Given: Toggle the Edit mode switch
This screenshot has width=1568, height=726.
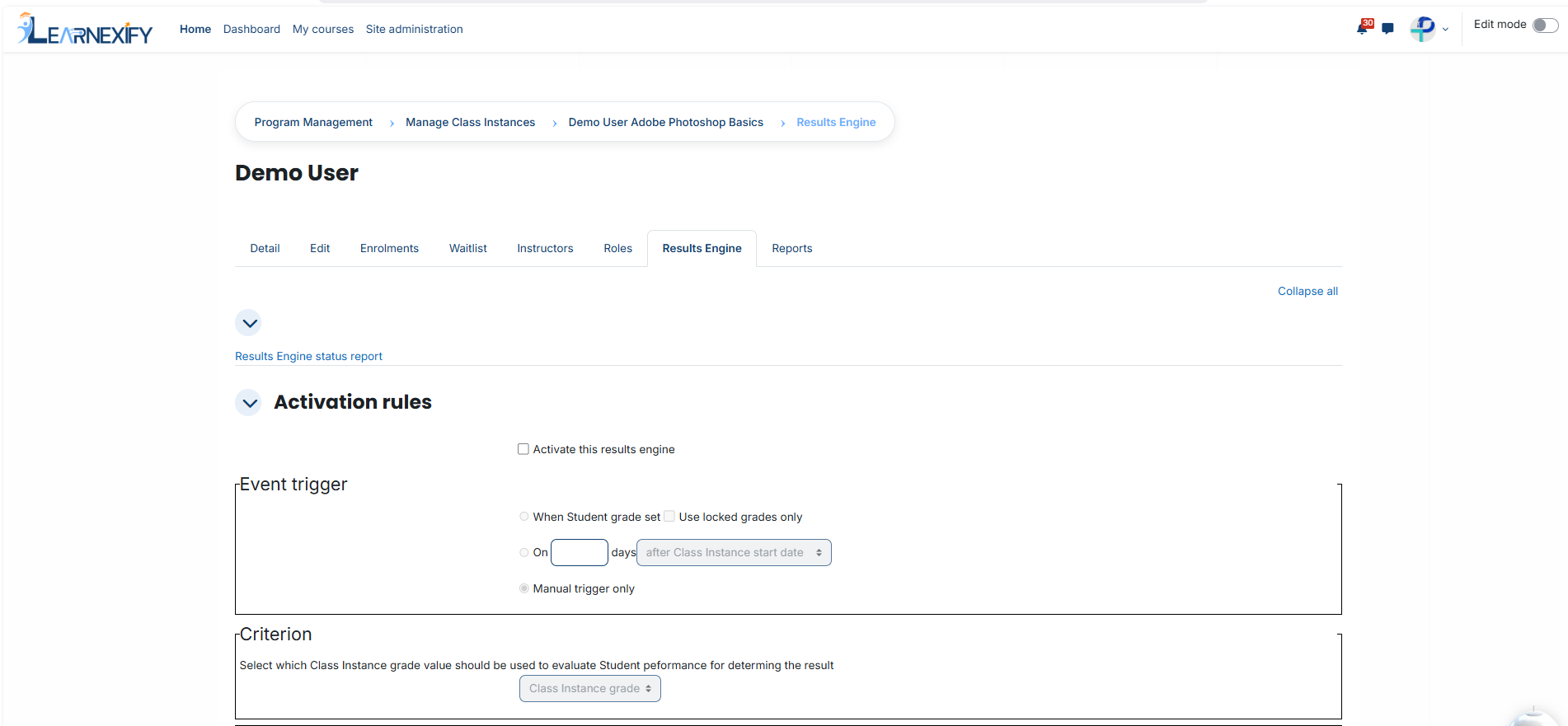Looking at the screenshot, I should pos(1545,25).
